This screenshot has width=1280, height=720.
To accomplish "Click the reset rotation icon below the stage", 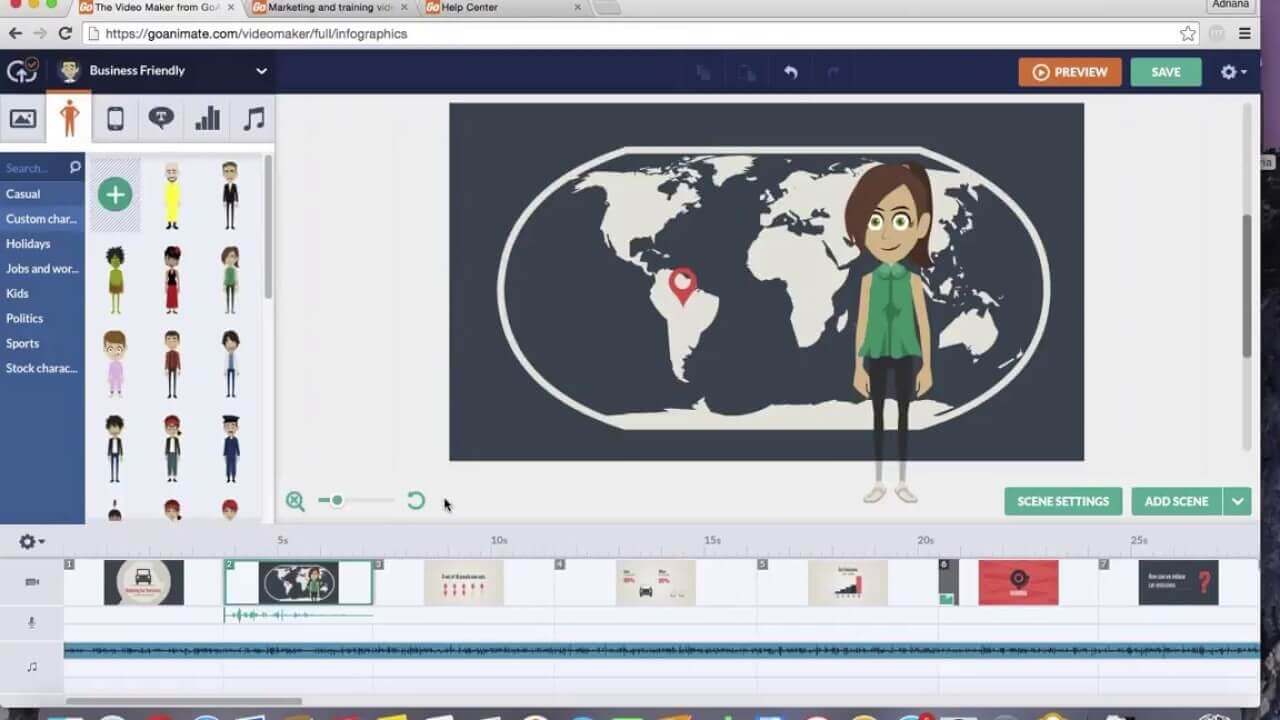I will coord(415,500).
